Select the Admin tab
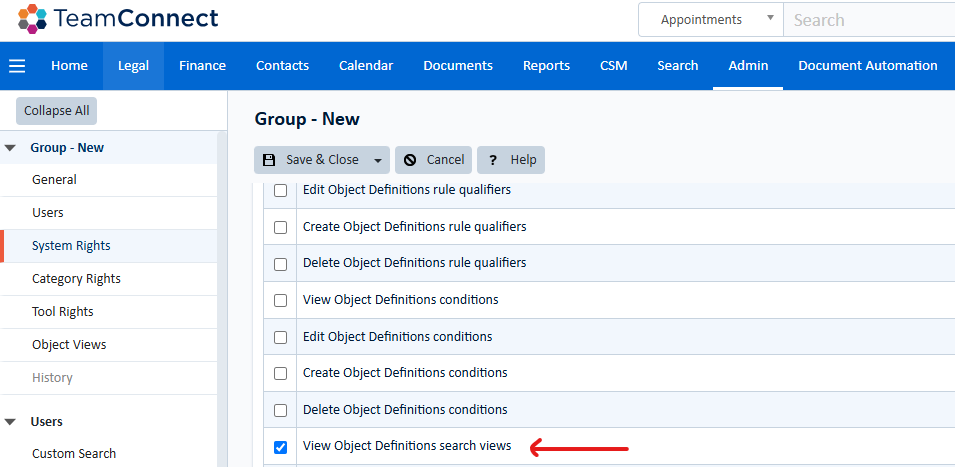955x467 pixels. (748, 66)
